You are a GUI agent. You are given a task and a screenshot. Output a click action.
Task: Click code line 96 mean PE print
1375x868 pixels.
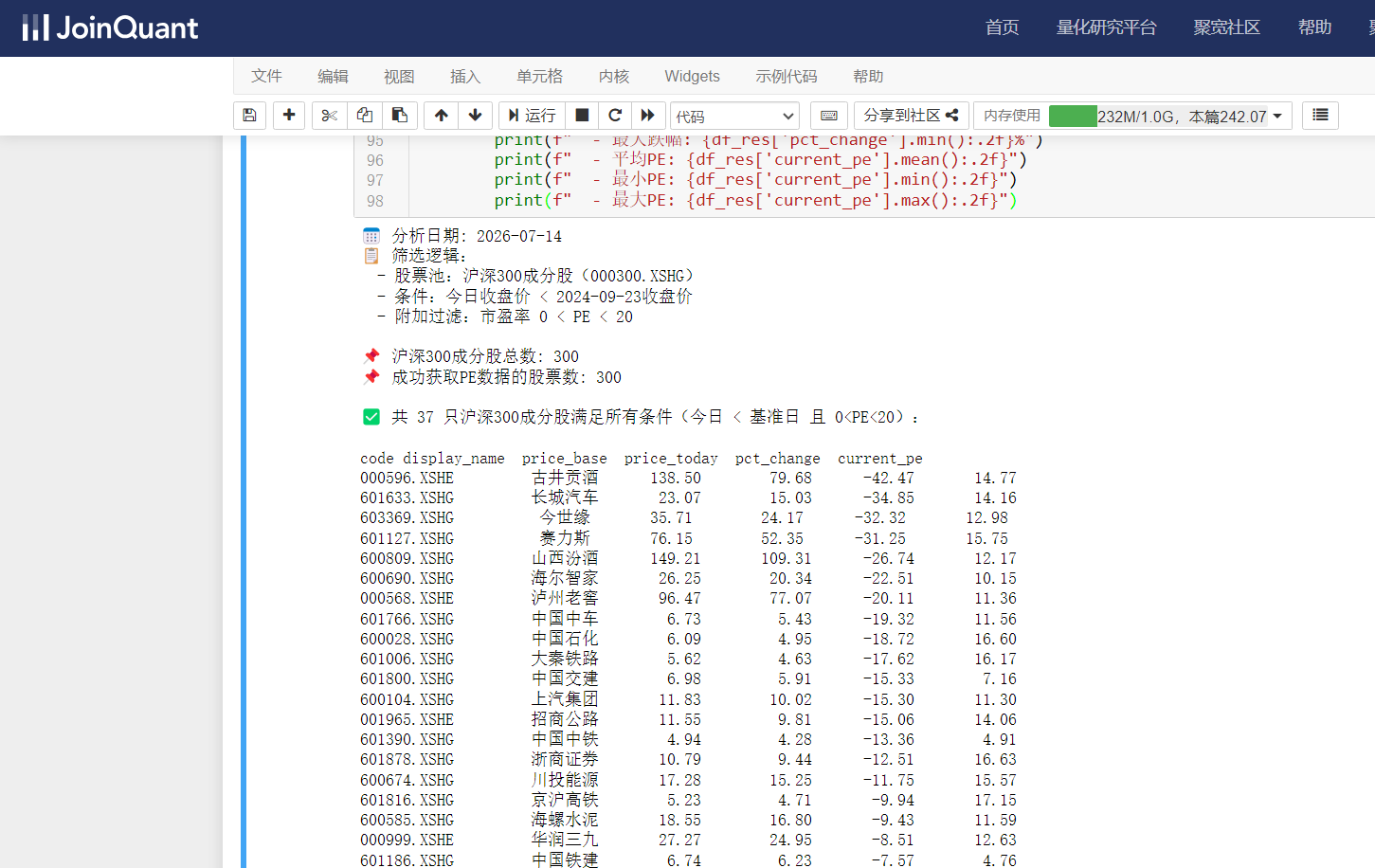pos(760,159)
